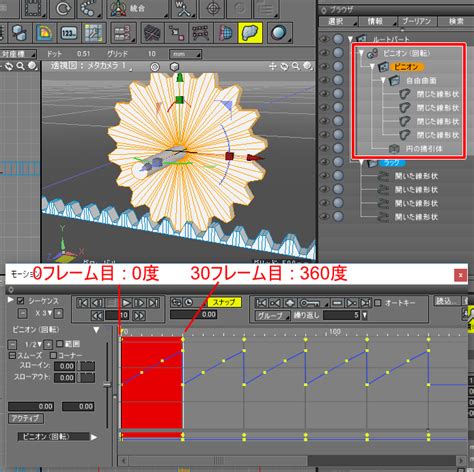Click the アクティブ button
The width and height of the screenshot is (474, 472).
click(25, 418)
